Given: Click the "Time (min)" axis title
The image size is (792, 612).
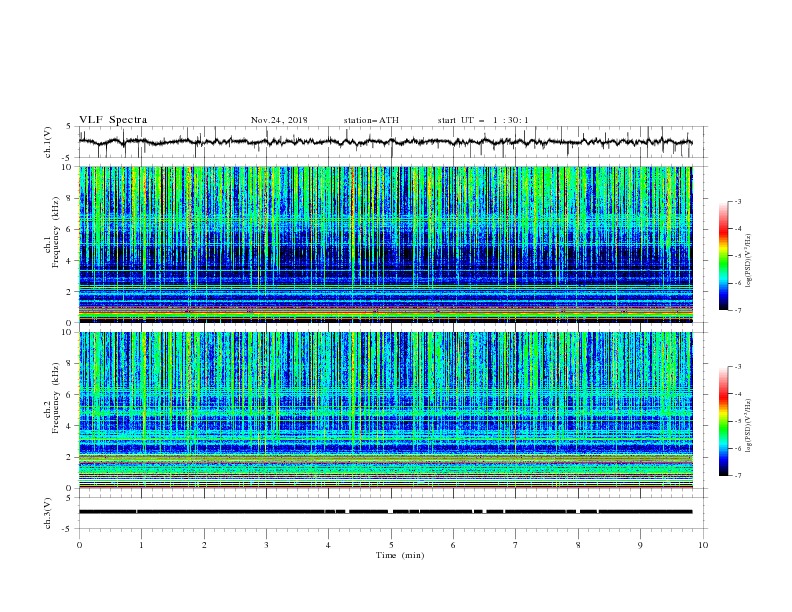Looking at the screenshot, I should (400, 555).
